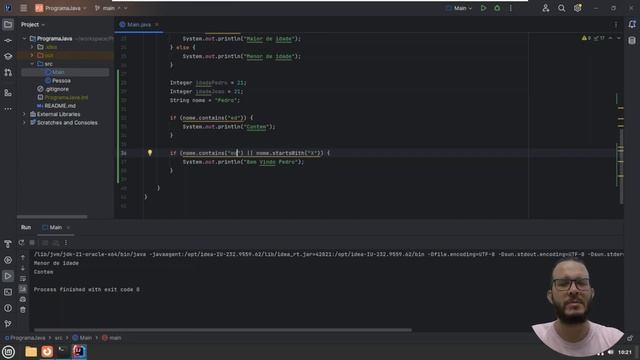This screenshot has width=640, height=360.
Task: Open more run actions in the title bar
Action: point(511,8)
